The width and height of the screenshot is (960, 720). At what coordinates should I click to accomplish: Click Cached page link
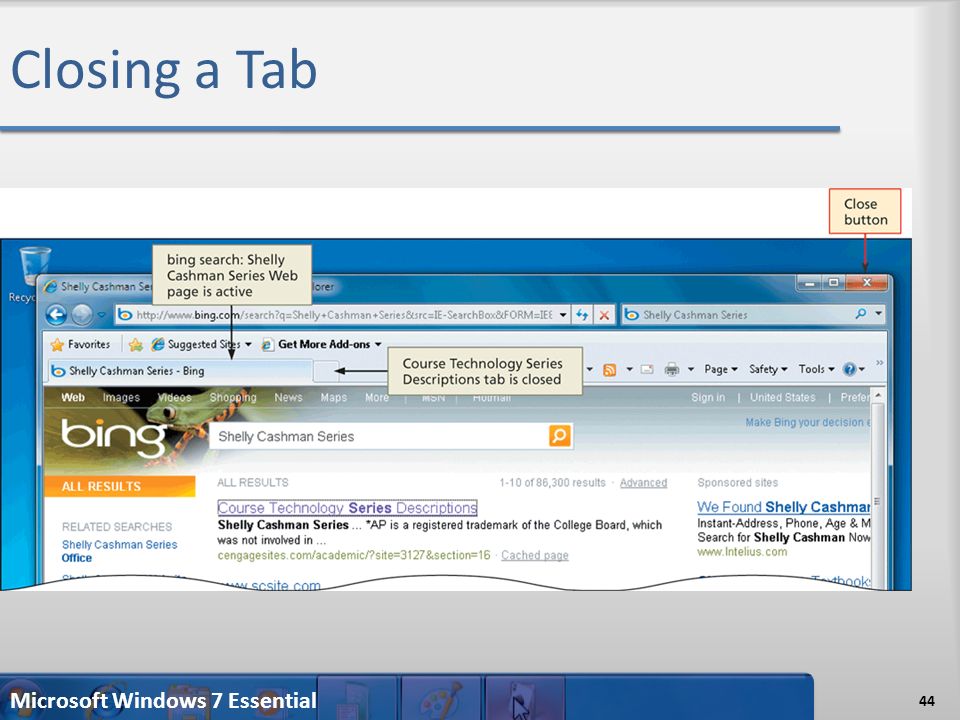[534, 555]
